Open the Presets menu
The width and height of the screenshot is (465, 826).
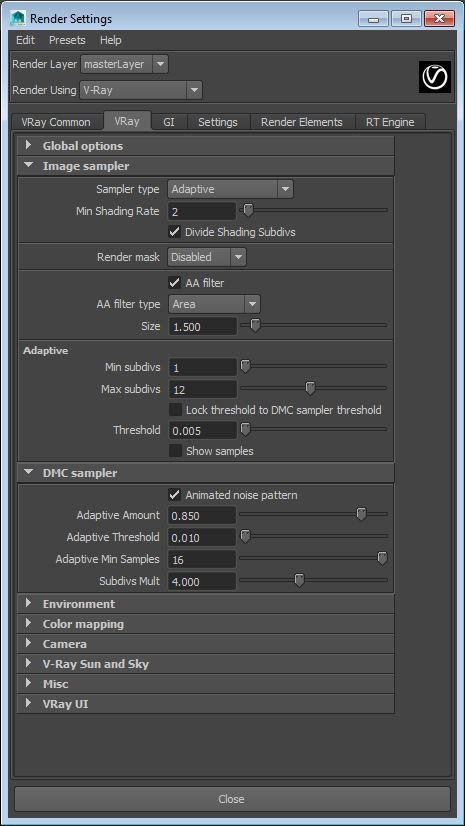point(67,40)
